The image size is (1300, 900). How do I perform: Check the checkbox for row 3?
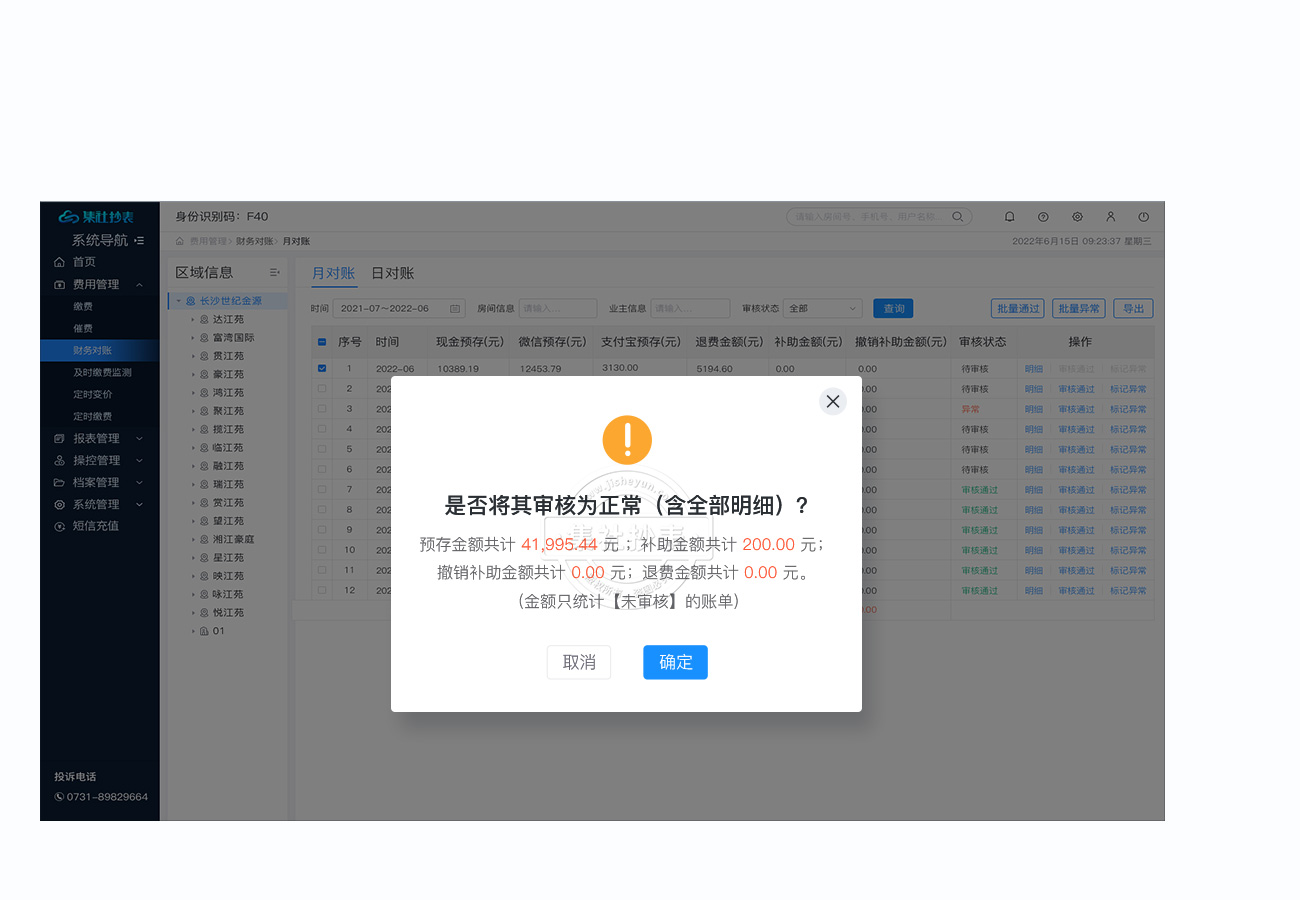coord(322,408)
